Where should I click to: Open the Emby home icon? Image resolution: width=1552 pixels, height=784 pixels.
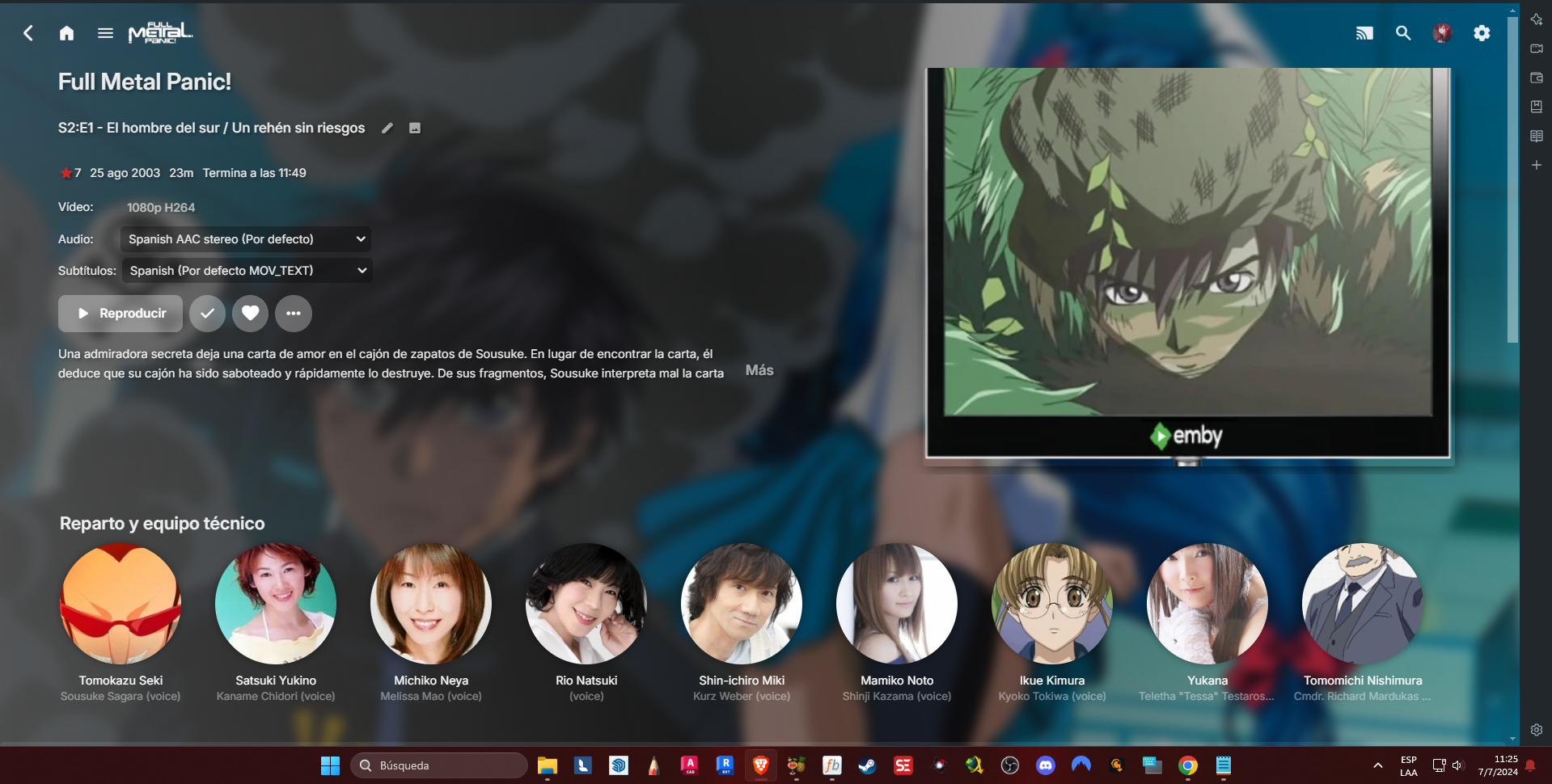point(66,33)
